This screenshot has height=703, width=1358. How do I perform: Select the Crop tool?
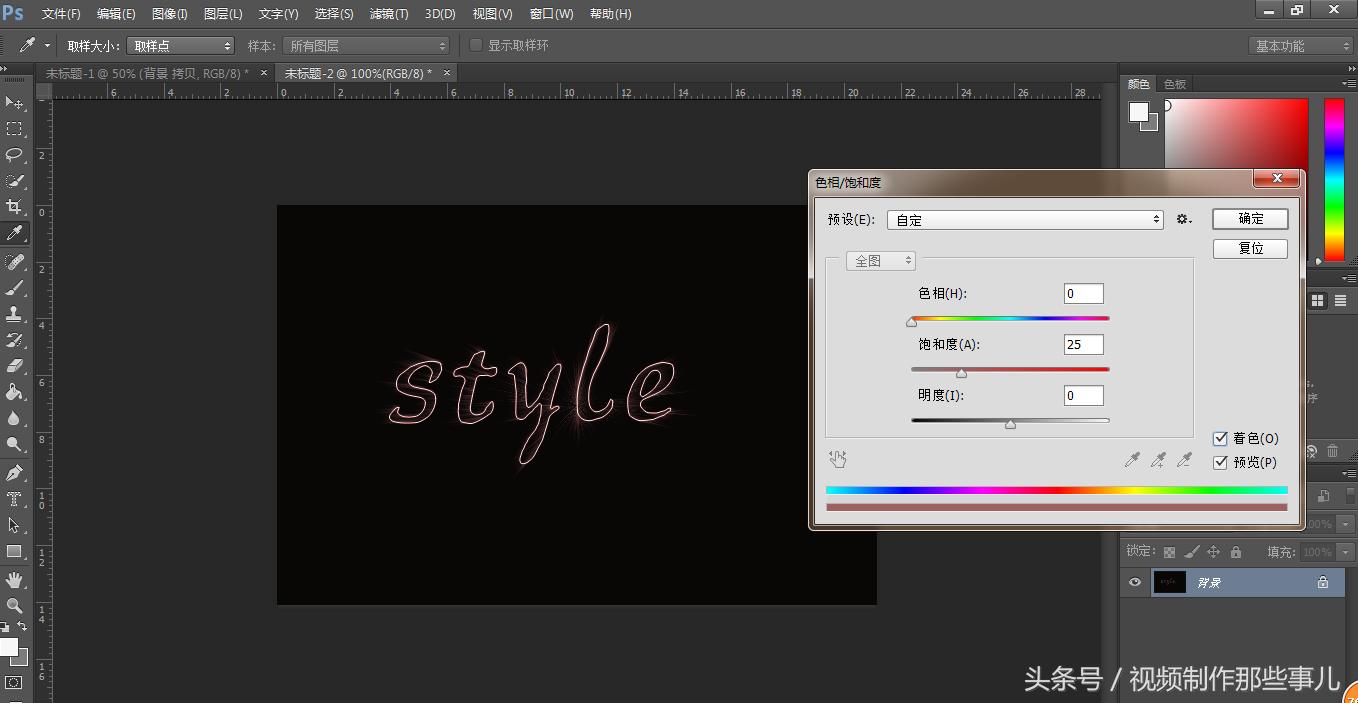click(14, 207)
